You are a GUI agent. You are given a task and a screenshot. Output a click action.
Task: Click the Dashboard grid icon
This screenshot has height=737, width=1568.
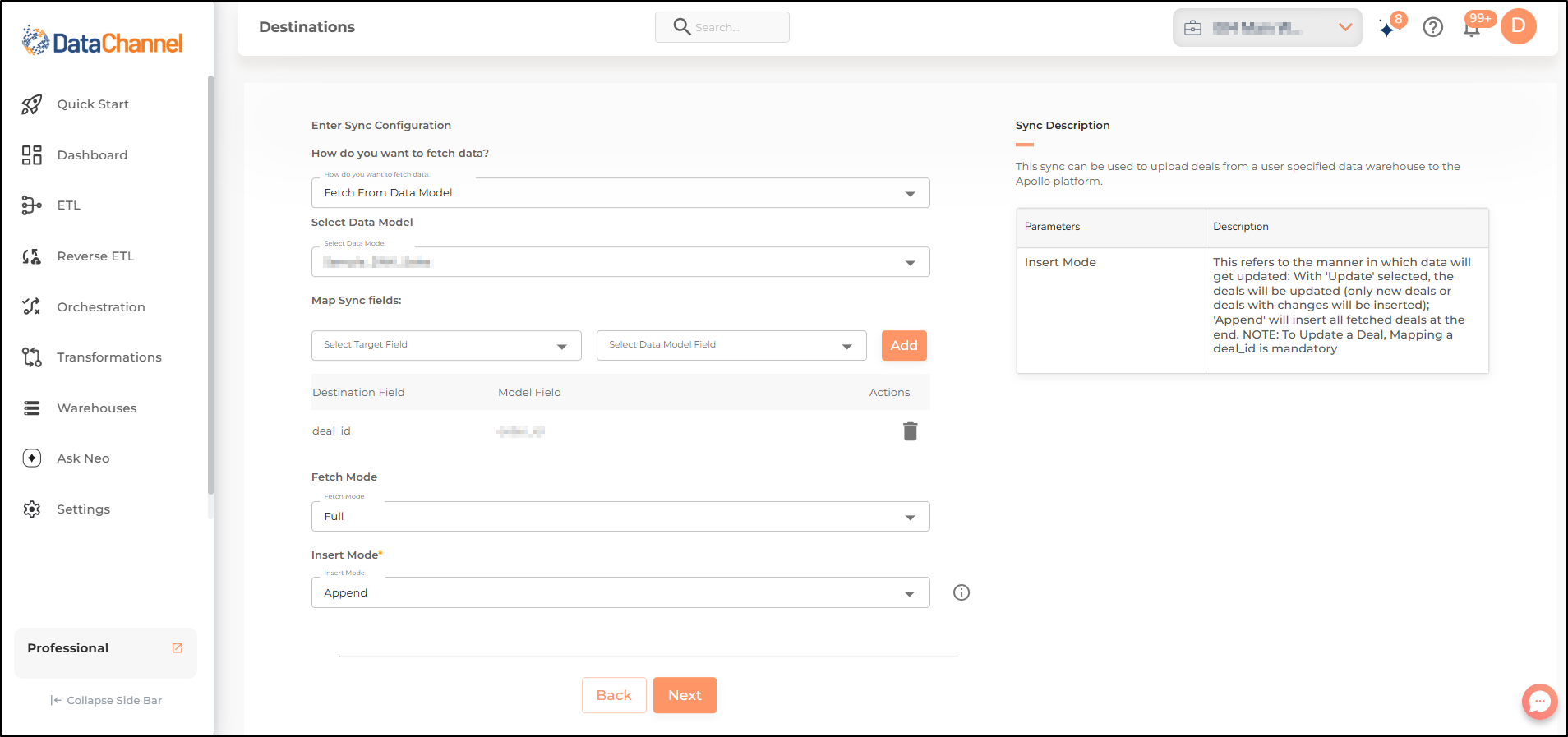(32, 155)
